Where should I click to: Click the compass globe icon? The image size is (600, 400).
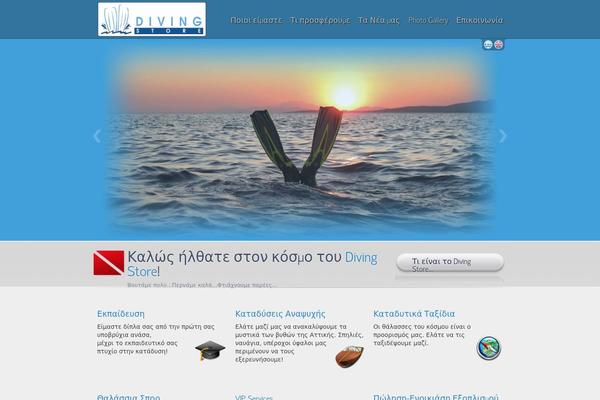(489, 348)
